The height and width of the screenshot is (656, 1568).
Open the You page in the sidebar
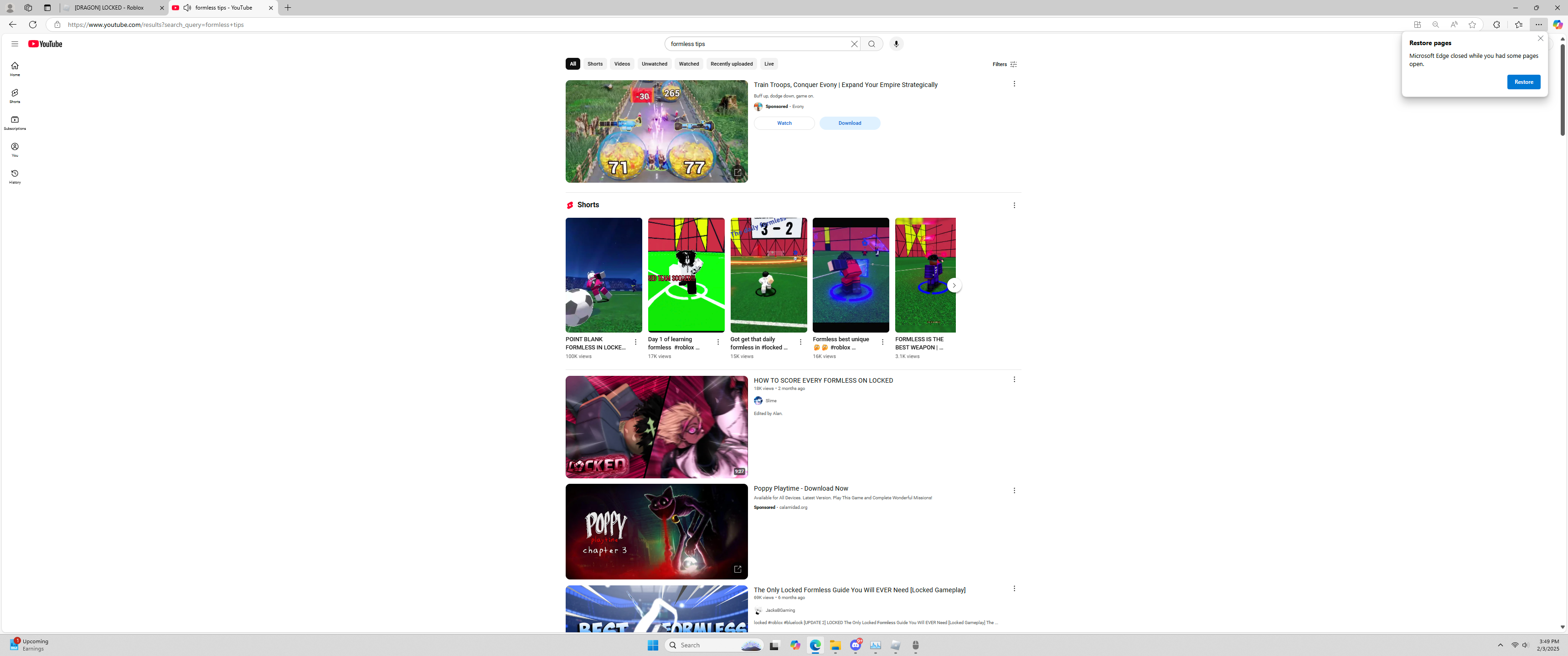tap(15, 150)
